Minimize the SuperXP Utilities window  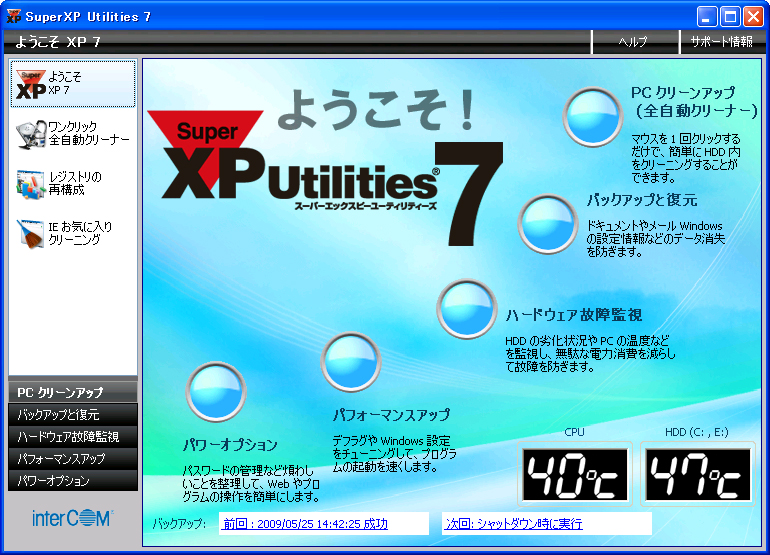[707, 17]
